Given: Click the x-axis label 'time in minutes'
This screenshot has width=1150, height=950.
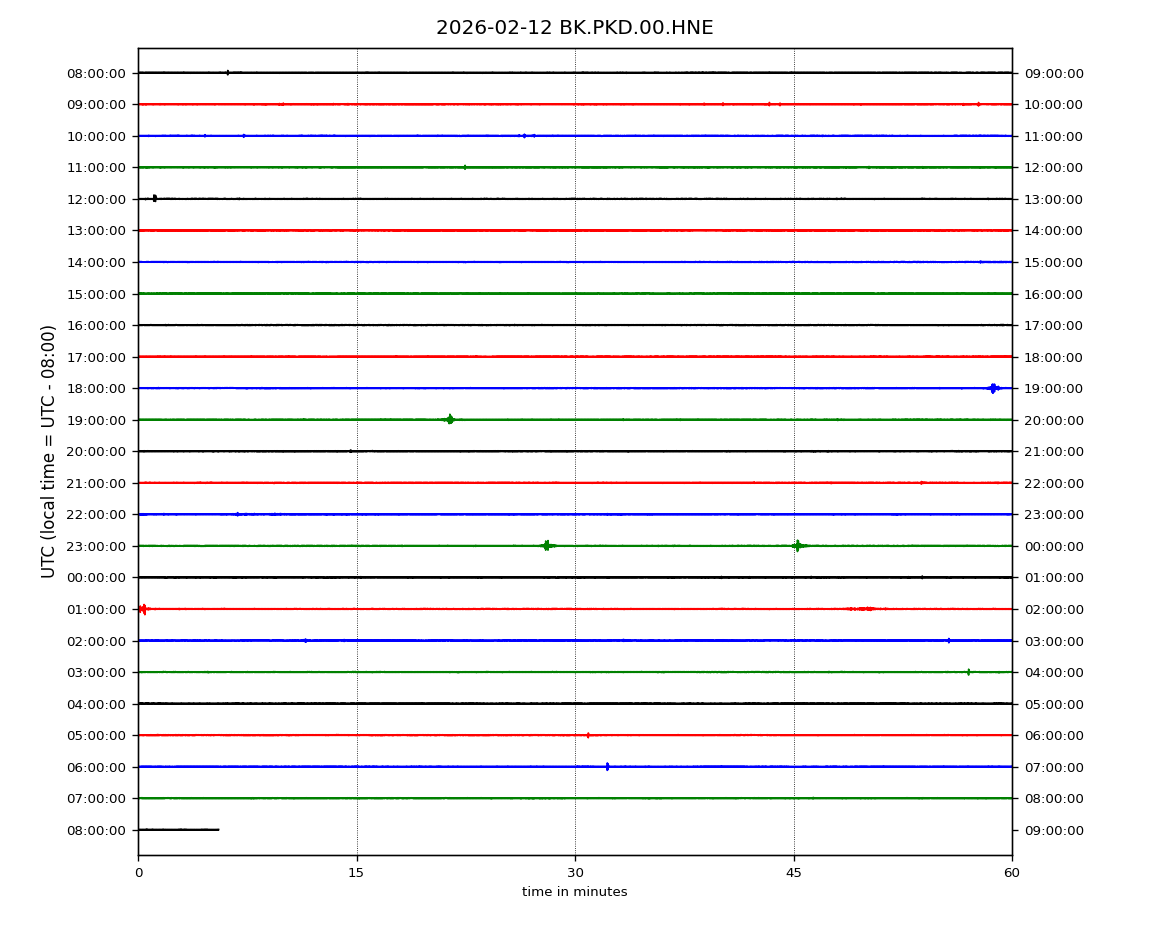Looking at the screenshot, I should coord(574,892).
